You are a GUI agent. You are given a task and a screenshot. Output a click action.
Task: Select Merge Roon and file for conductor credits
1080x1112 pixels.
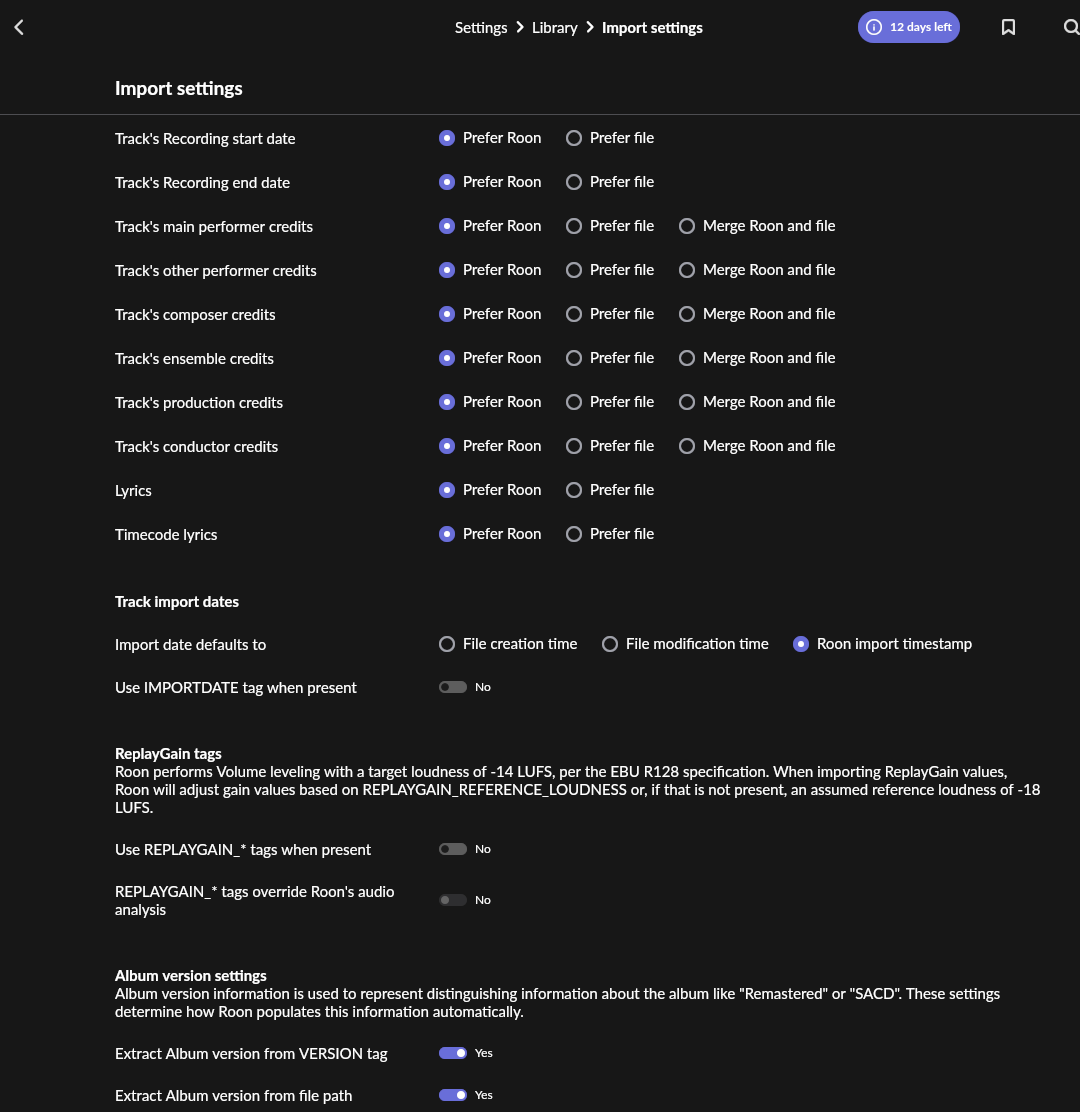click(687, 446)
